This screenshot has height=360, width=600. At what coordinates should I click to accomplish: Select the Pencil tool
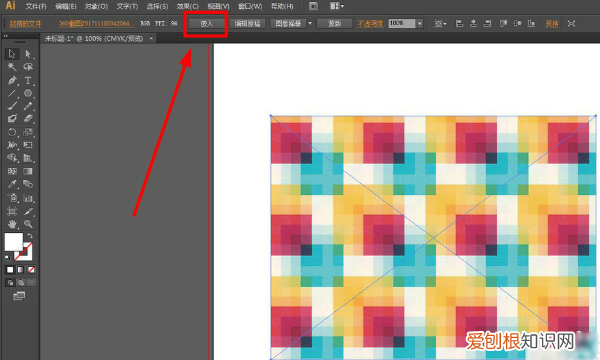pyautogui.click(x=28, y=106)
